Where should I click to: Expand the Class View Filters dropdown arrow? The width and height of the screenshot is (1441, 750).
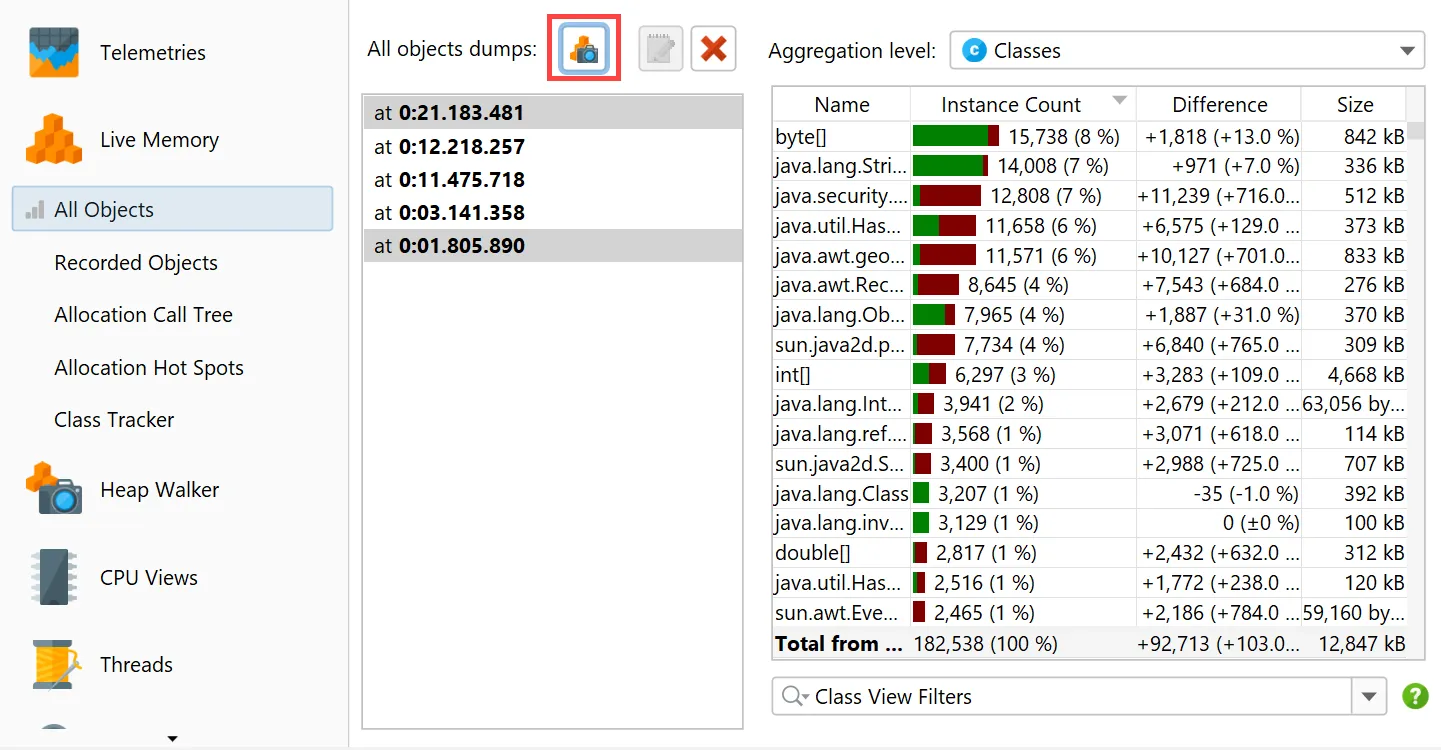click(x=1369, y=696)
